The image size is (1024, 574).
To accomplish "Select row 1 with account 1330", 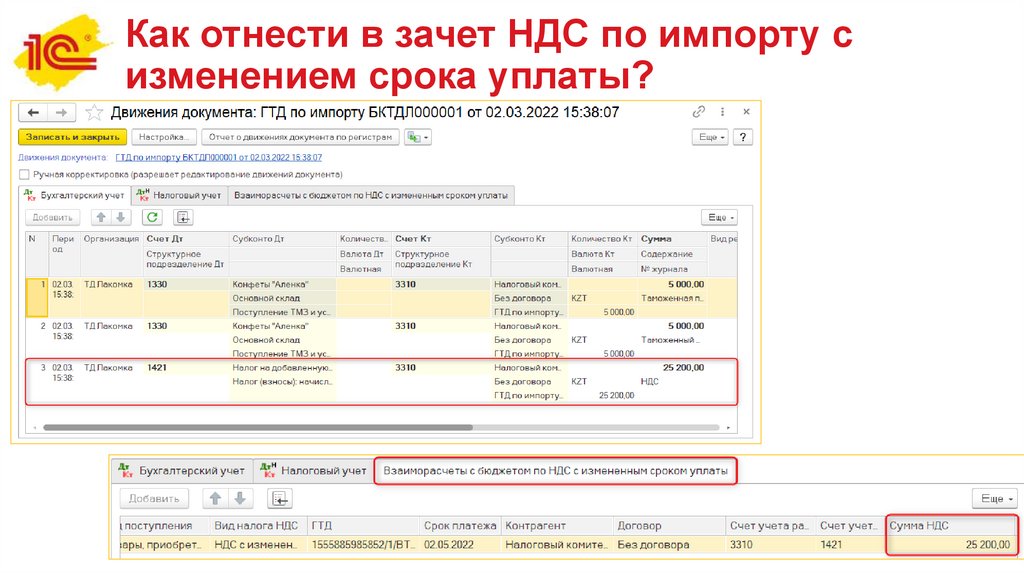I will [381, 298].
